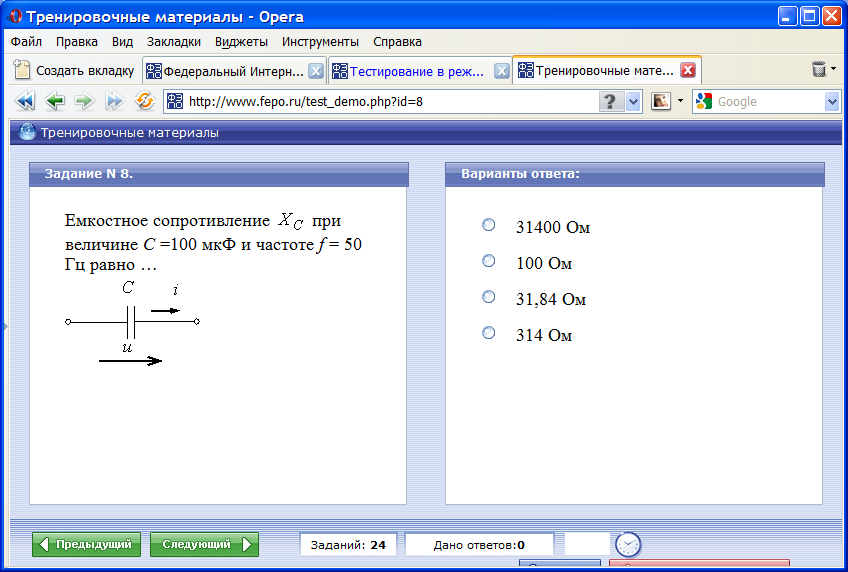This screenshot has width=848, height=572.
Task: Select the answer 31,84 Ом
Action: [488, 296]
